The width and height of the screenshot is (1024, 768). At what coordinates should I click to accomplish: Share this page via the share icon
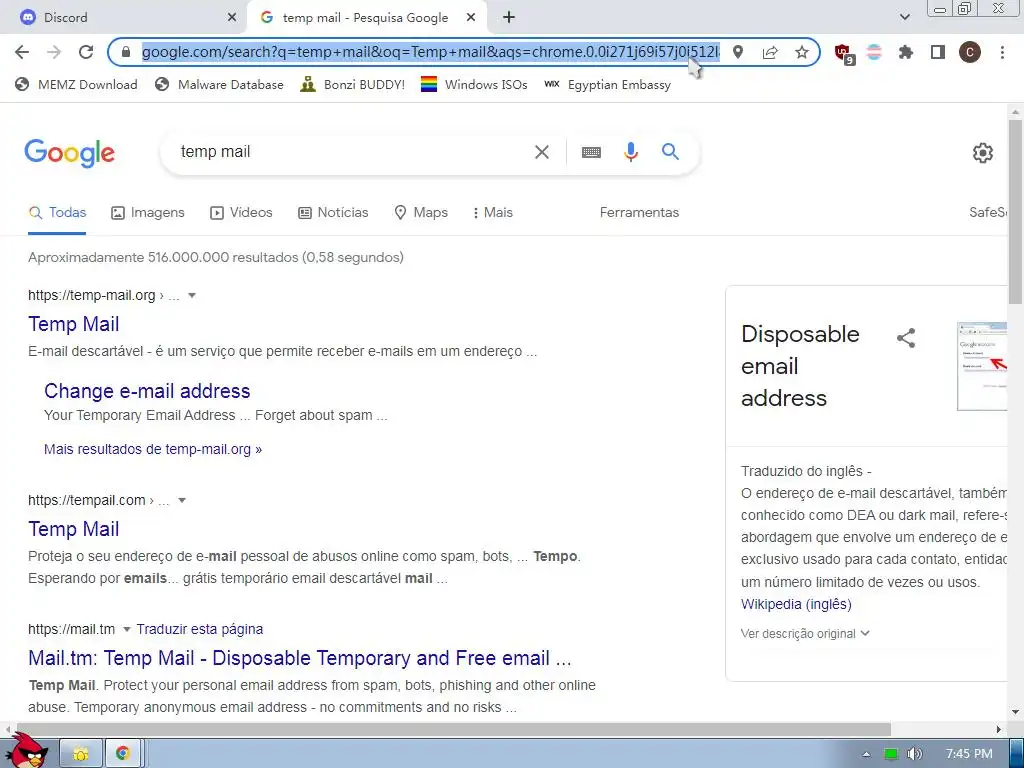770,52
